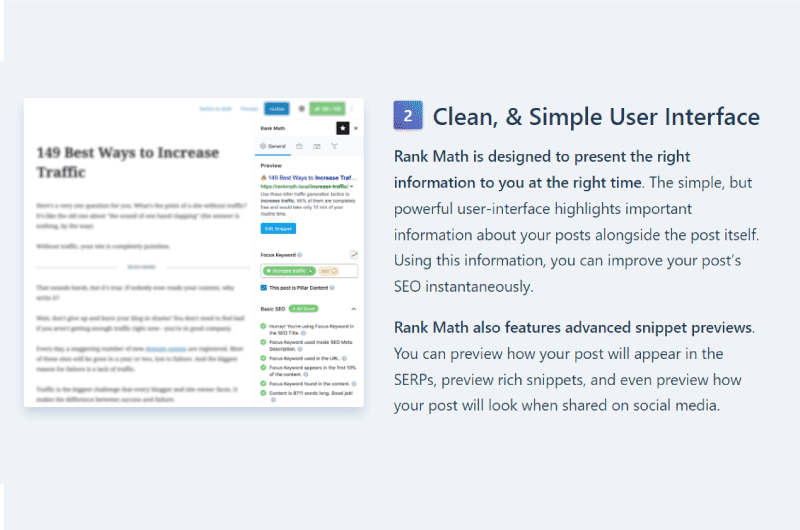Click the post title '149 Best Ways to Increase Traffic'
The height and width of the screenshot is (530, 800).
(128, 162)
